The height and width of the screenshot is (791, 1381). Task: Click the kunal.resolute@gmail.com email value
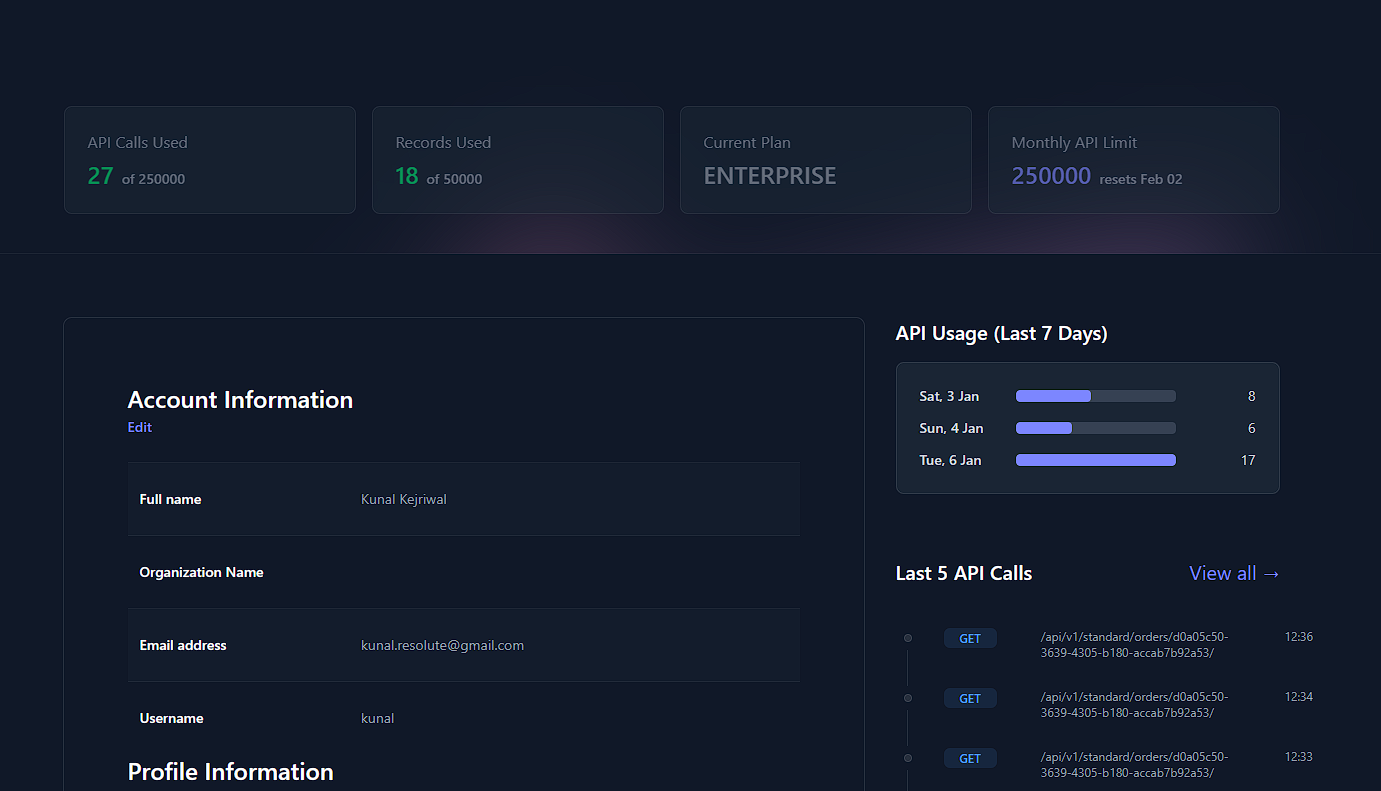[442, 645]
